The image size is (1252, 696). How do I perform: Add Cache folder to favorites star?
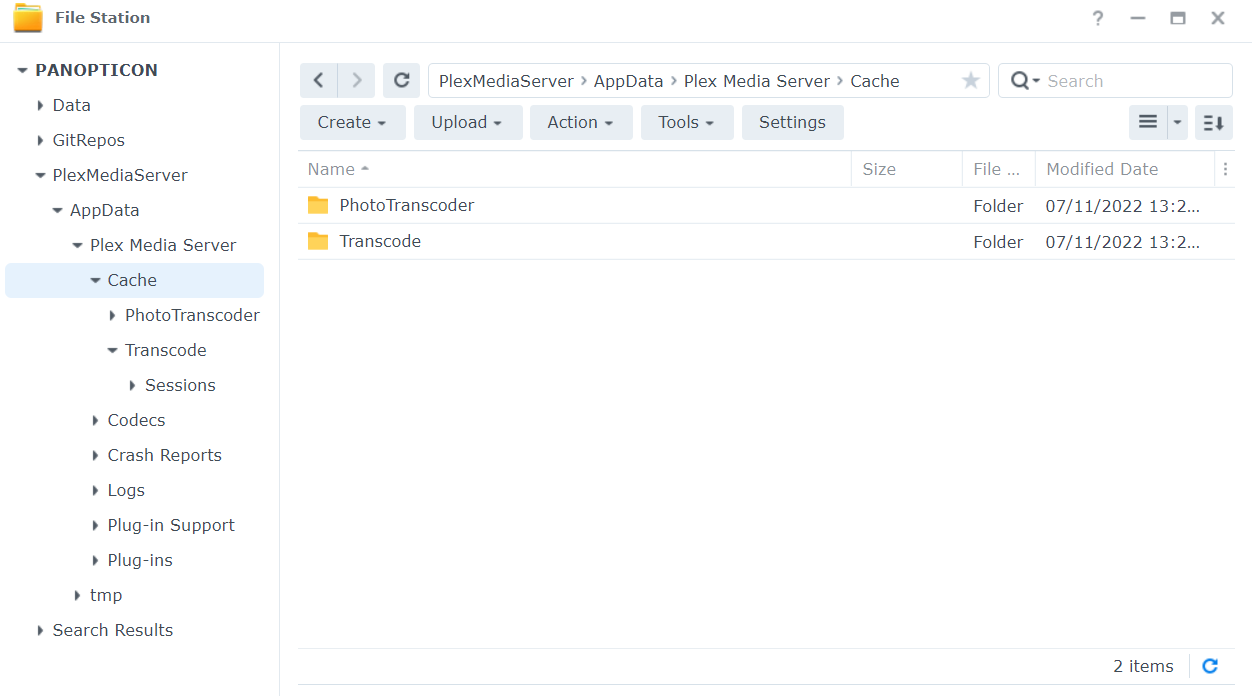coord(970,81)
